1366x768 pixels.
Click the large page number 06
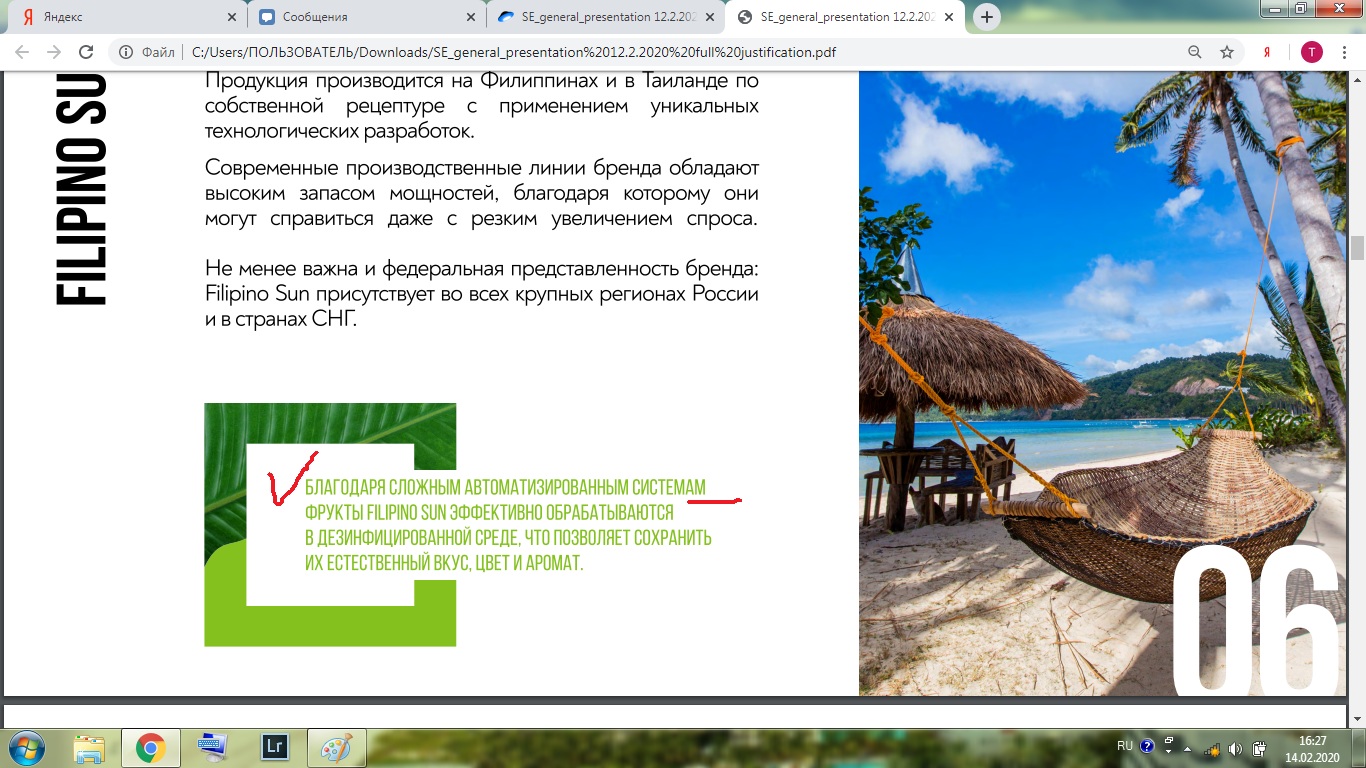tap(1255, 620)
